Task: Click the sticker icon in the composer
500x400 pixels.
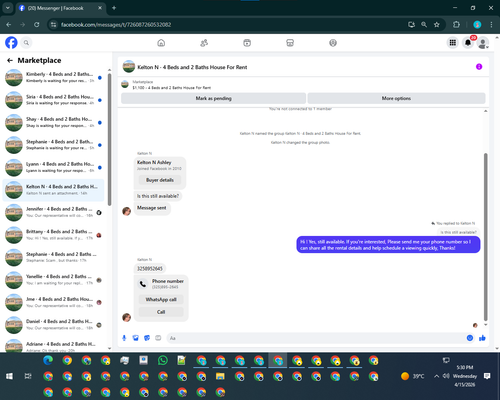Action: coord(147,338)
